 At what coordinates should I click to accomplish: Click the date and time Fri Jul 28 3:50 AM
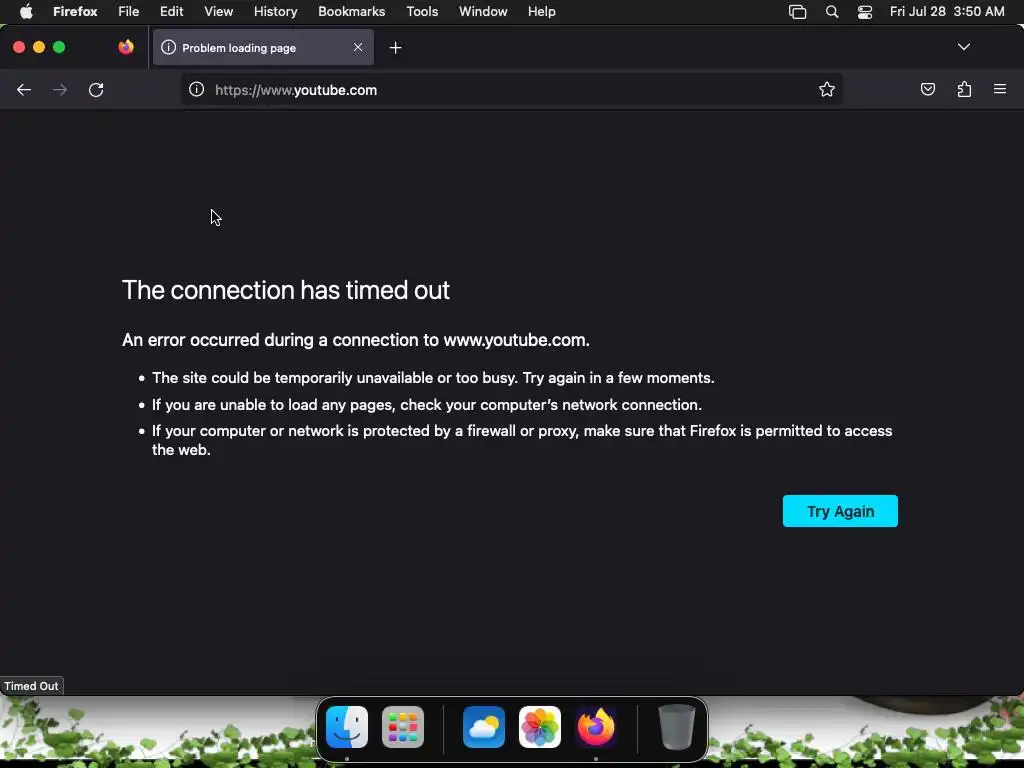pos(947,12)
